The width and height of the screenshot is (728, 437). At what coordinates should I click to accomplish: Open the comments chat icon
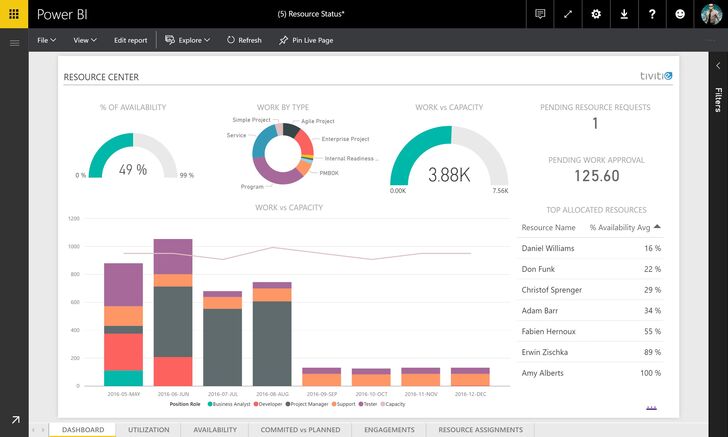point(540,14)
